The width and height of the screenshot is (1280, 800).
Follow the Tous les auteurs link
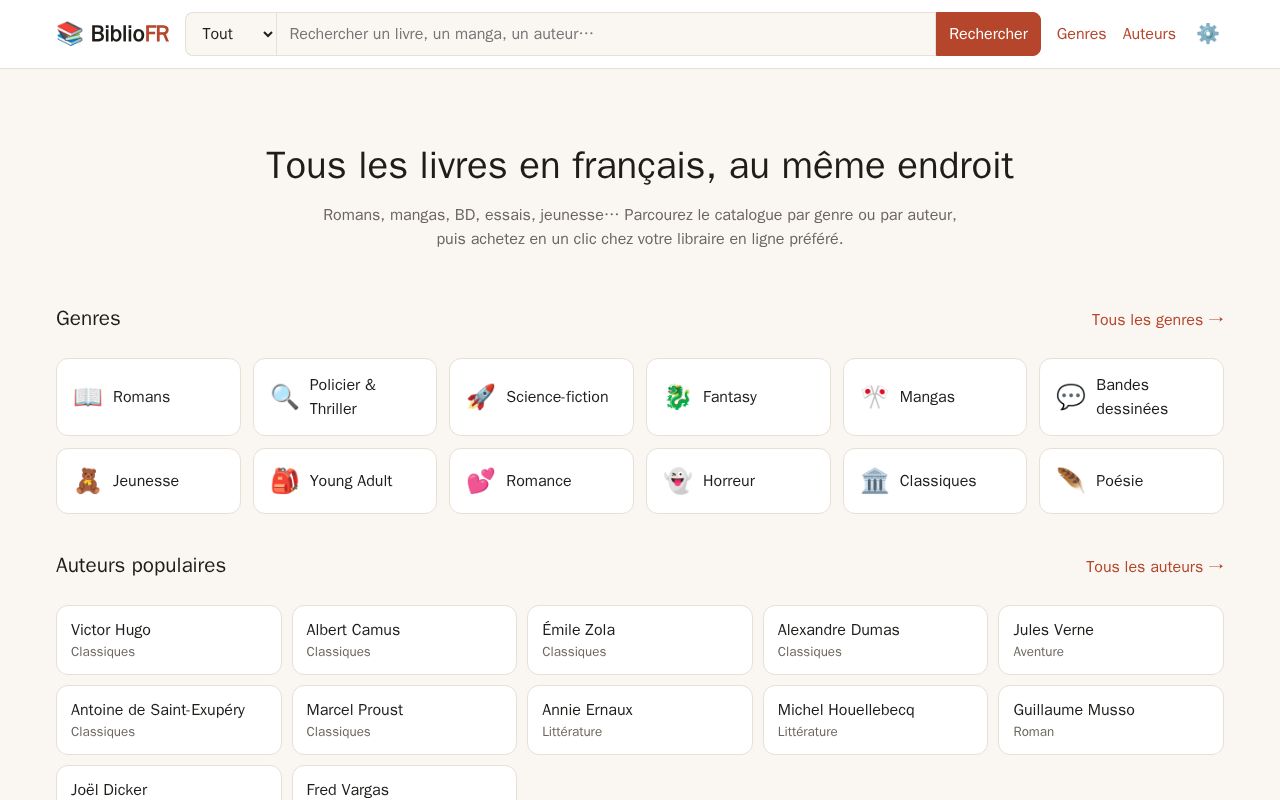click(1155, 567)
